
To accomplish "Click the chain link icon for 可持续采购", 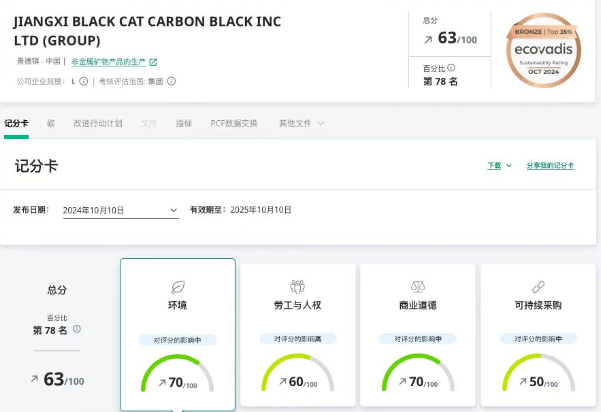I will click(538, 286).
